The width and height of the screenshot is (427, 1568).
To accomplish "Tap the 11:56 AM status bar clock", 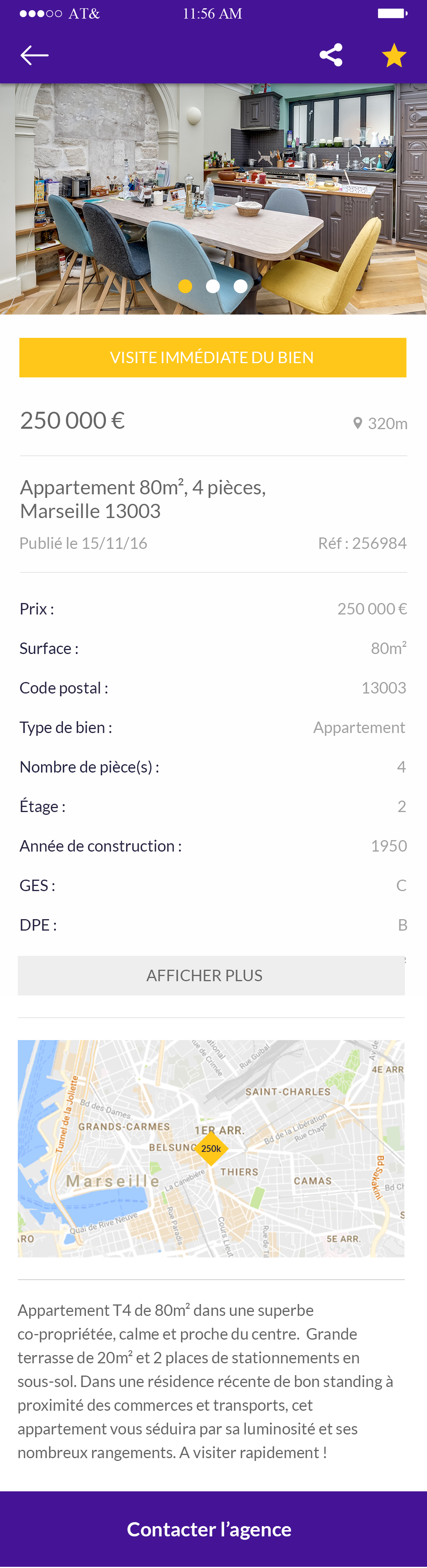I will [x=213, y=13].
